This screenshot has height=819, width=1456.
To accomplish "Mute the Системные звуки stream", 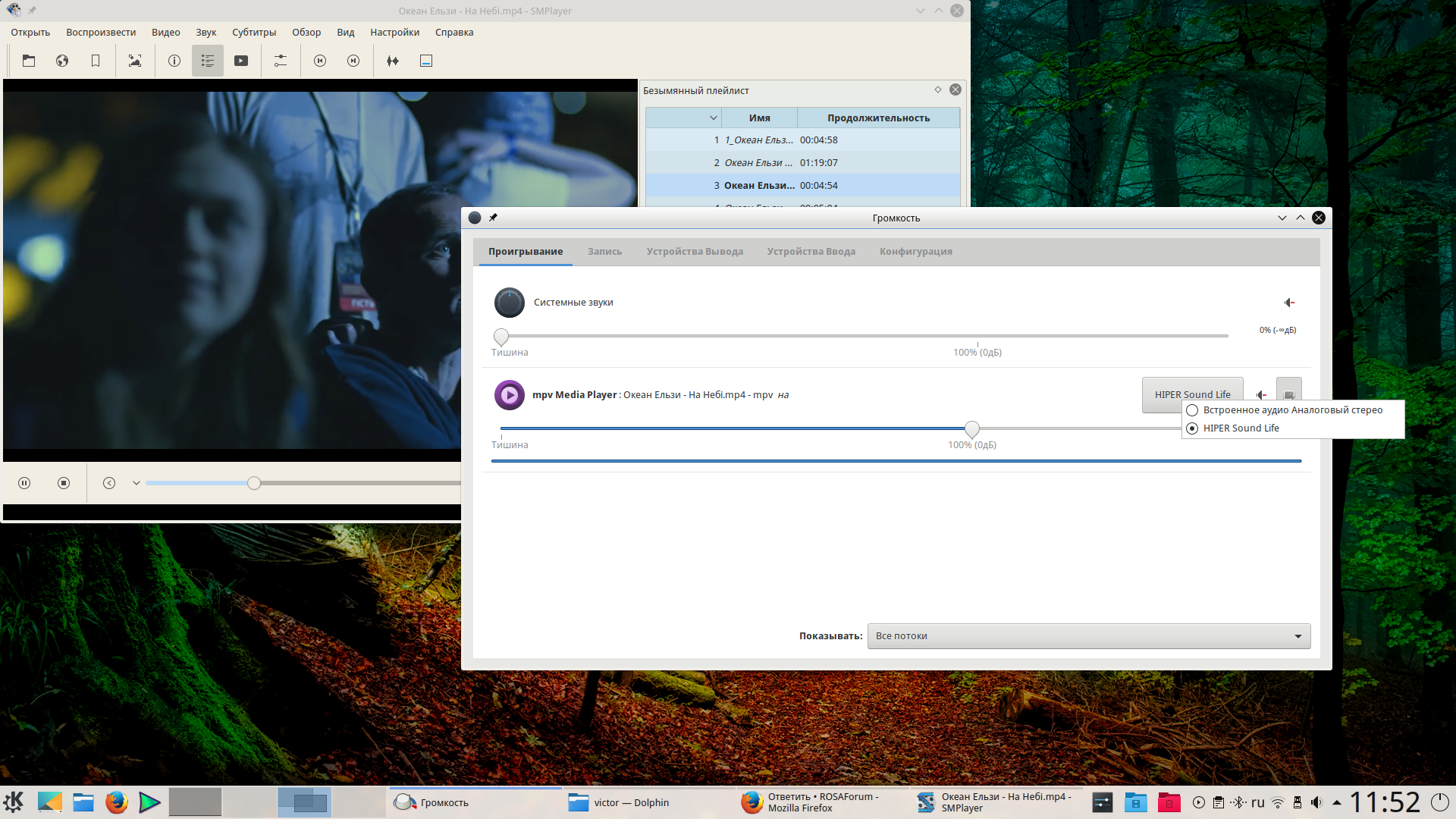I will pyautogui.click(x=1289, y=303).
